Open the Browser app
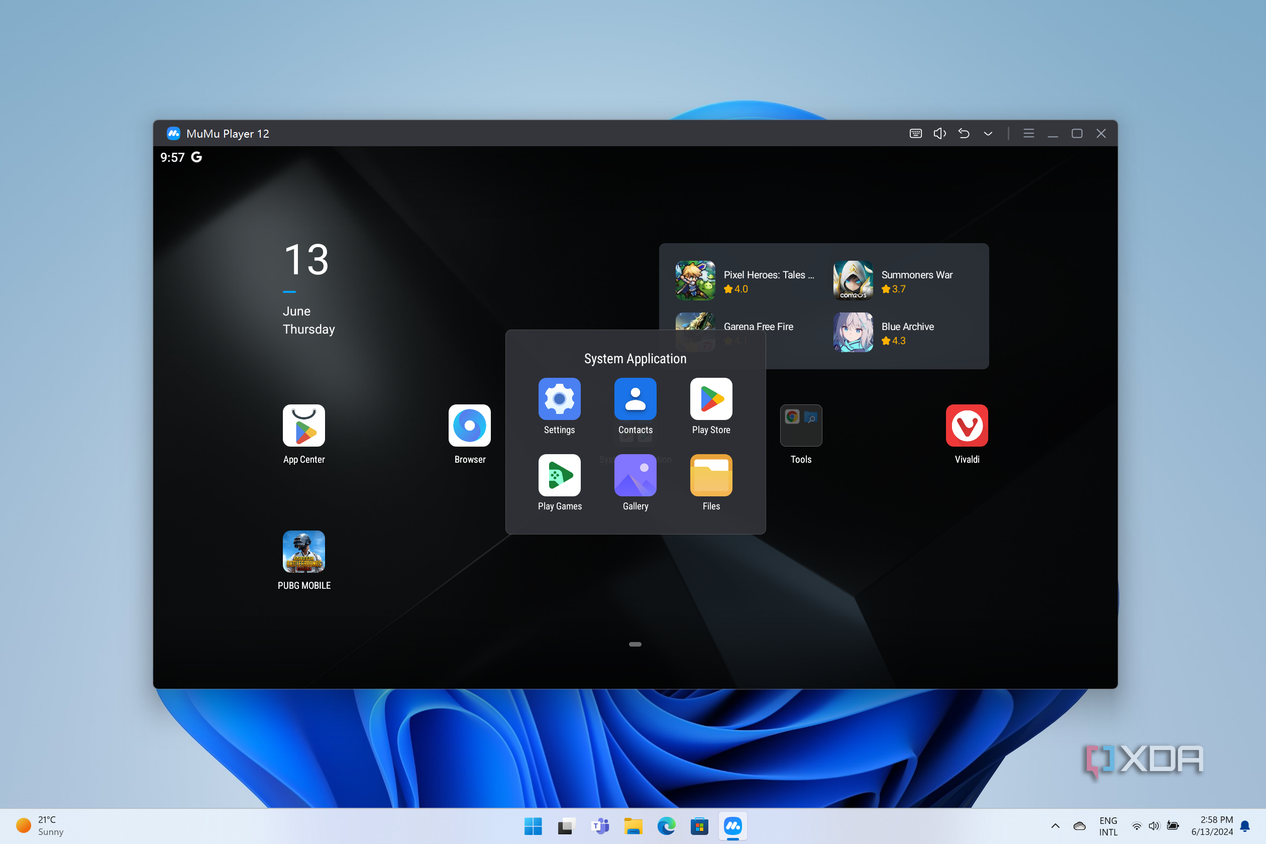The width and height of the screenshot is (1266, 844). [x=470, y=426]
